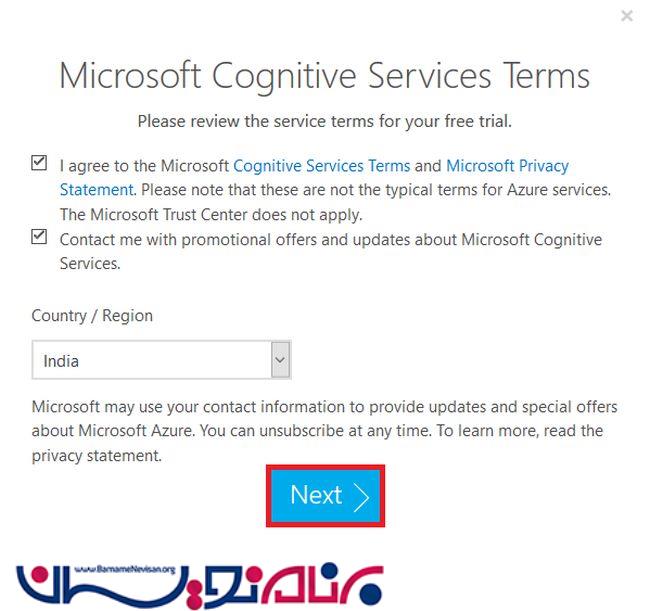Click the 'Please review the service terms' subtitle
Screen dimensions: 650x611
[x=325, y=121]
